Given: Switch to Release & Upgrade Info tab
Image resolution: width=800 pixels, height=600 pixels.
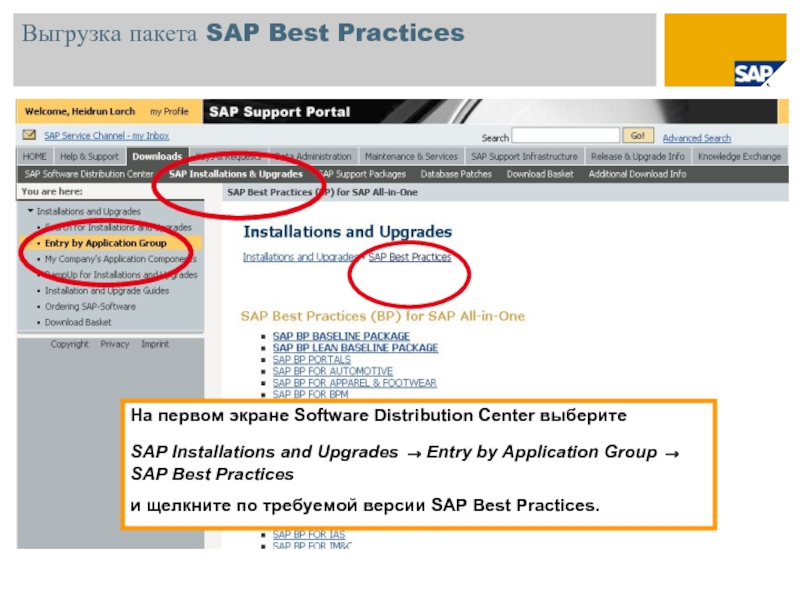Looking at the screenshot, I should point(637,156).
